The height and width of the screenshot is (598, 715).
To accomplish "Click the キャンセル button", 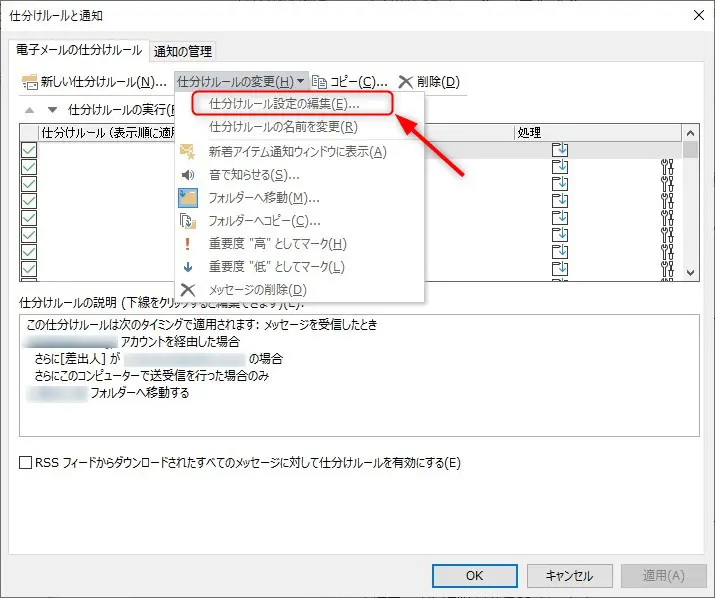I will coord(570,576).
